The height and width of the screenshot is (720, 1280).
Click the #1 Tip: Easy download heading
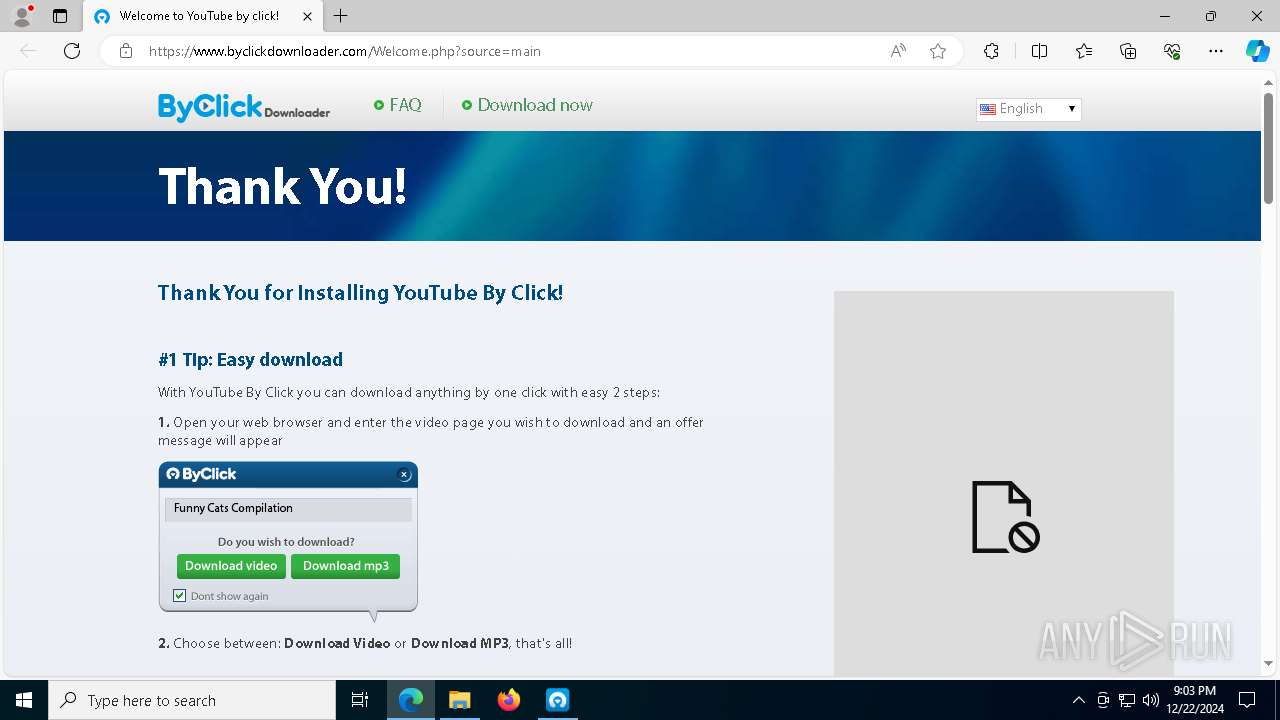tap(250, 359)
